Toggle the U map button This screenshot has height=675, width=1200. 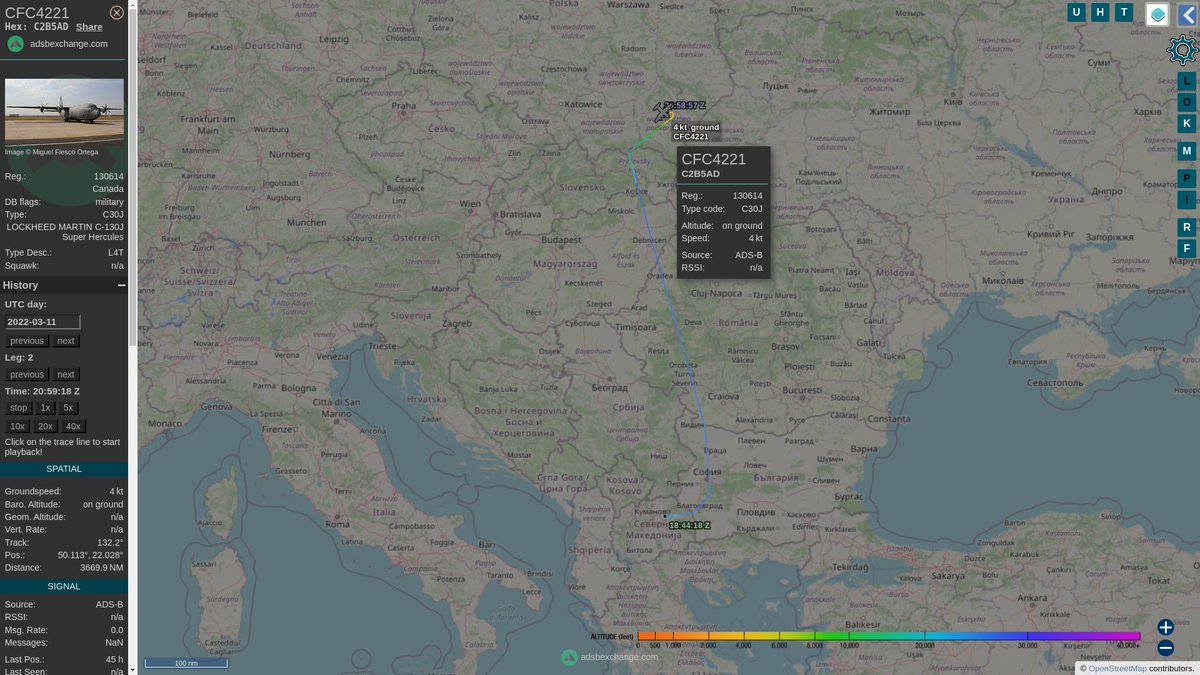(x=1076, y=12)
